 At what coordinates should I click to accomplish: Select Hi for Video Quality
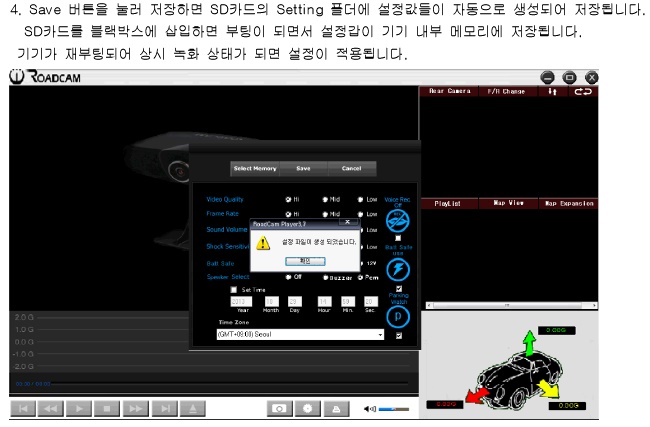click(288, 199)
